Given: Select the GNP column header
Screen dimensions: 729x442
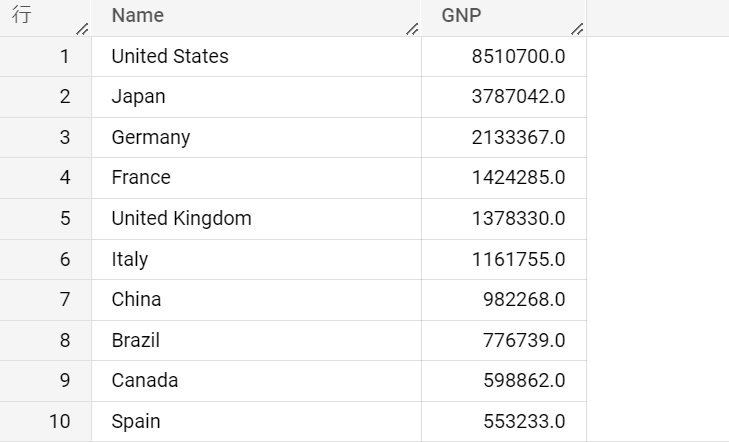Looking at the screenshot, I should (504, 18).
